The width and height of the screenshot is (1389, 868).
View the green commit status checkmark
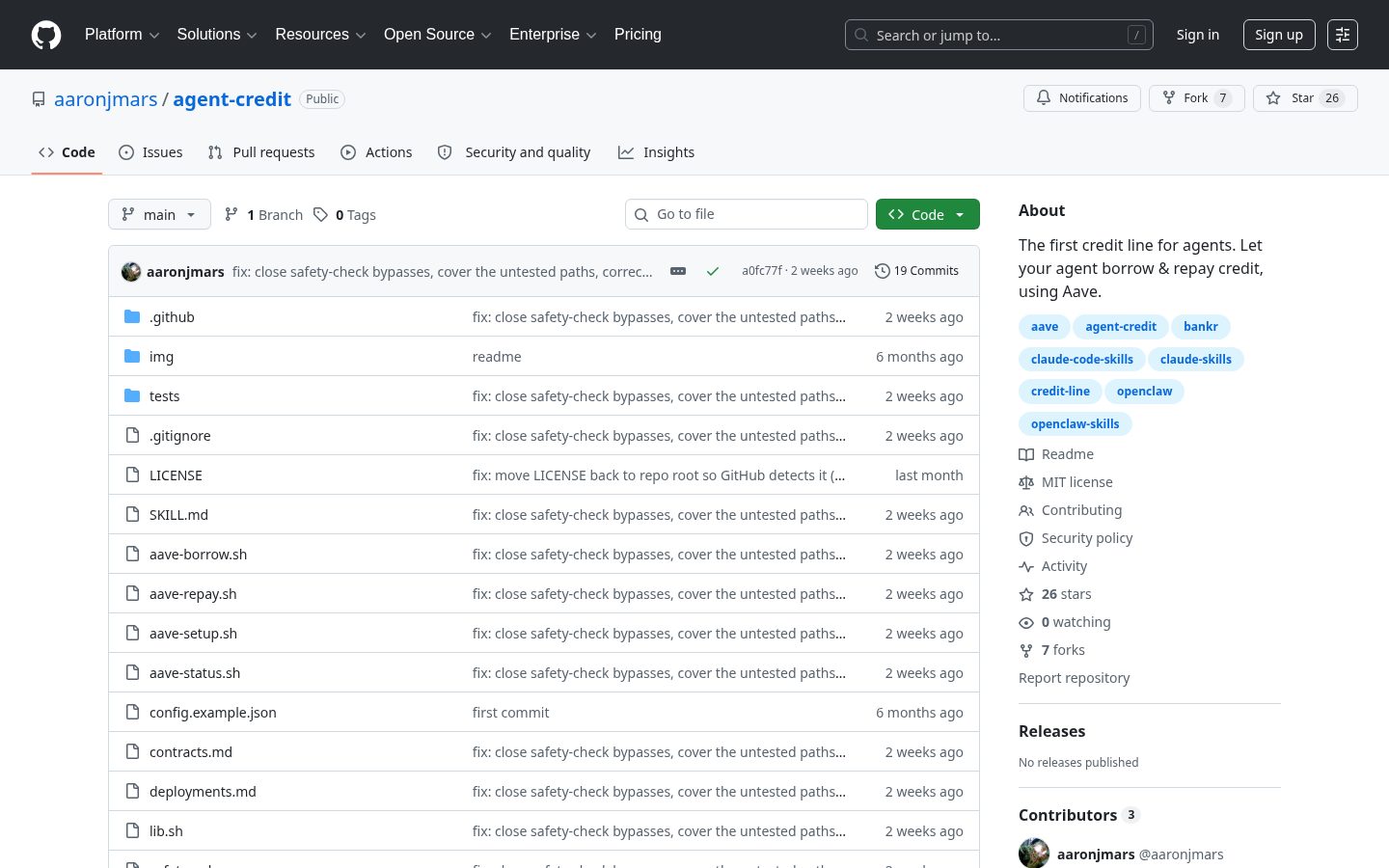click(713, 271)
